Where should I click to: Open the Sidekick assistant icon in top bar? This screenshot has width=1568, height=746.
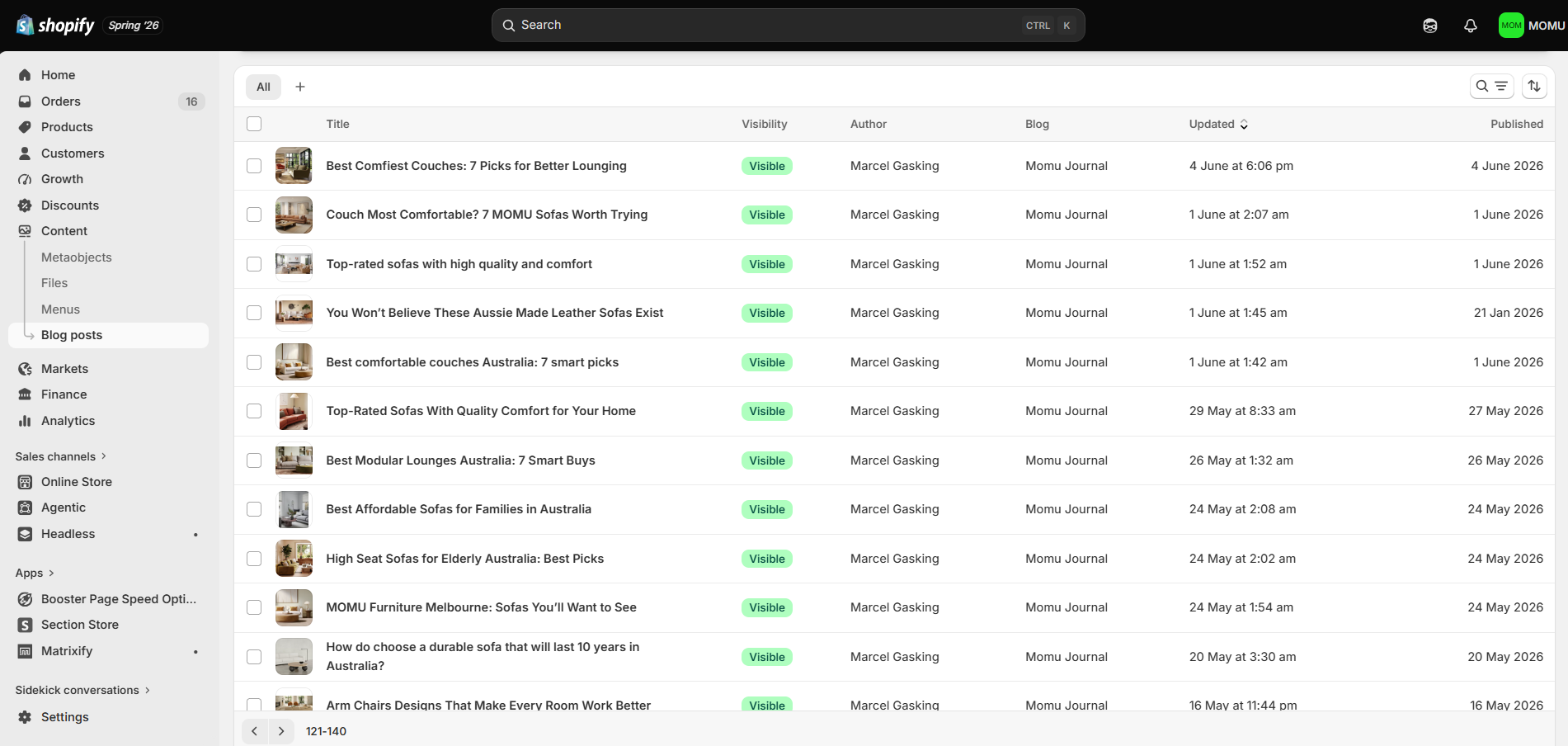pos(1430,26)
